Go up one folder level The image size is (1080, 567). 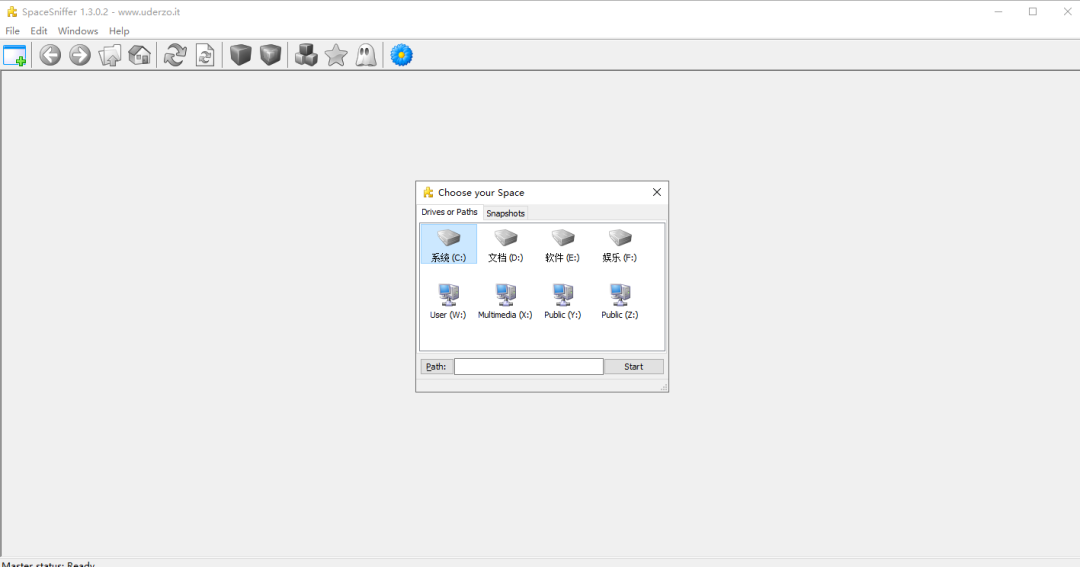click(110, 55)
